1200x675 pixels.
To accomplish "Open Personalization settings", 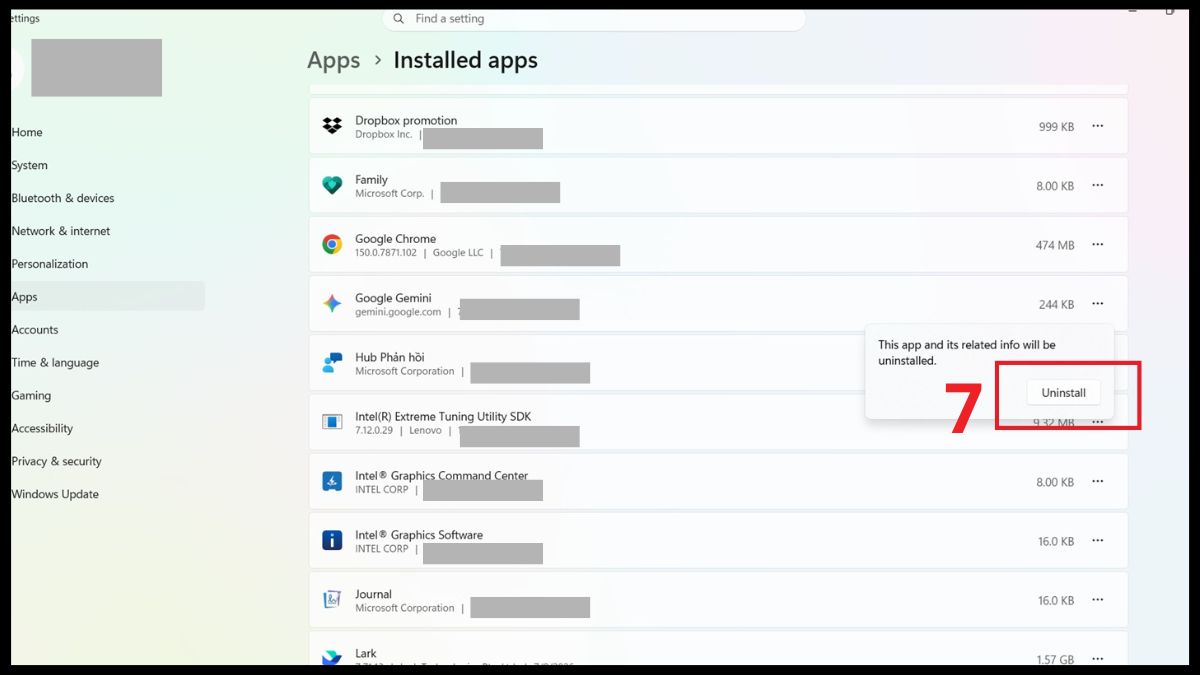I will 49,264.
